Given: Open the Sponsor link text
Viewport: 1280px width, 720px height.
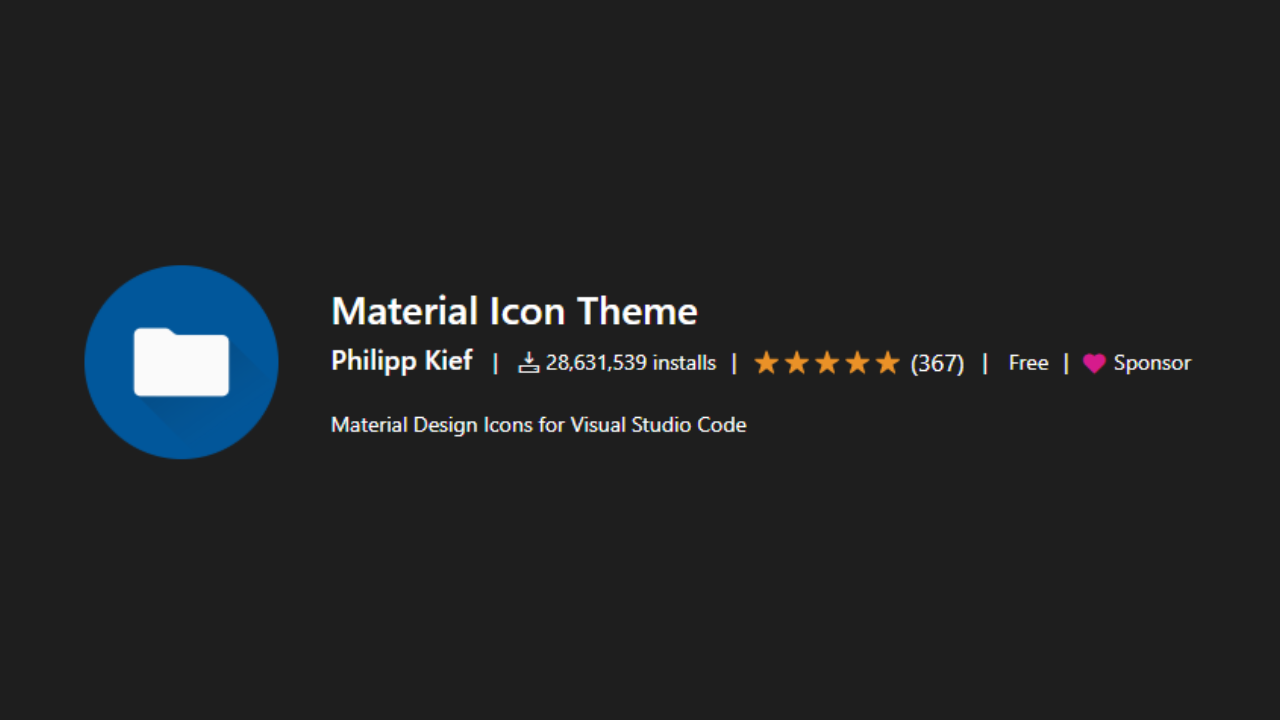Looking at the screenshot, I should coord(1152,363).
